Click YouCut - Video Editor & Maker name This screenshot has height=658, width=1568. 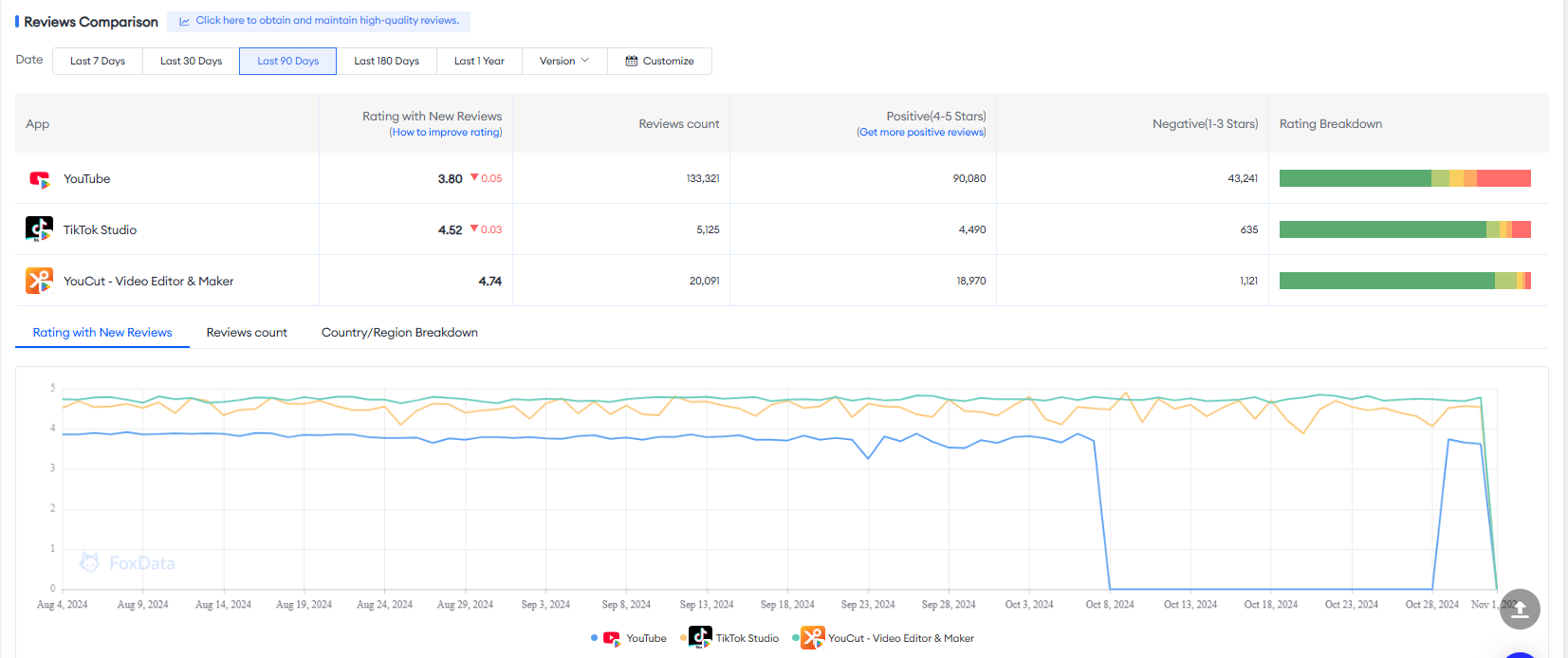pos(148,282)
